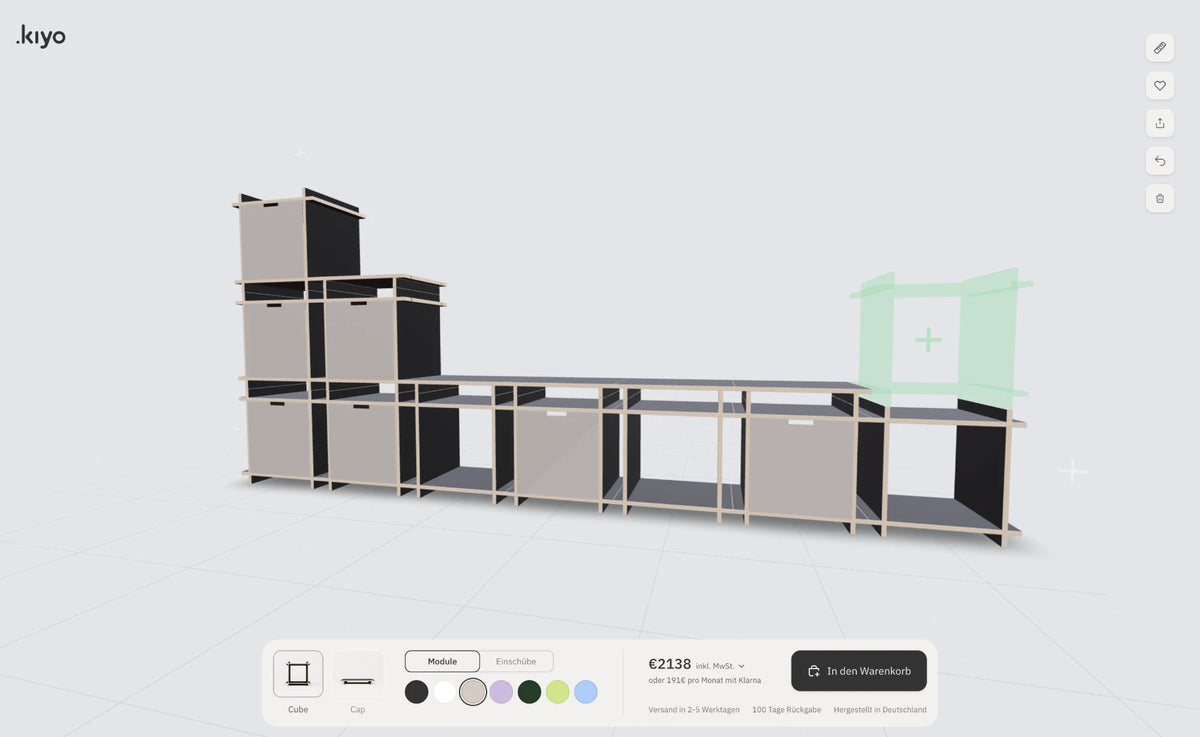This screenshot has width=1200, height=737.
Task: Save design with the heart icon
Action: pyautogui.click(x=1160, y=85)
